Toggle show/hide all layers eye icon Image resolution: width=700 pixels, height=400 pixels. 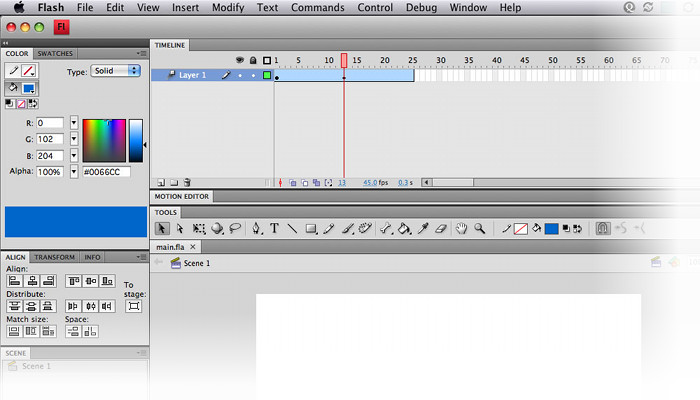240,60
